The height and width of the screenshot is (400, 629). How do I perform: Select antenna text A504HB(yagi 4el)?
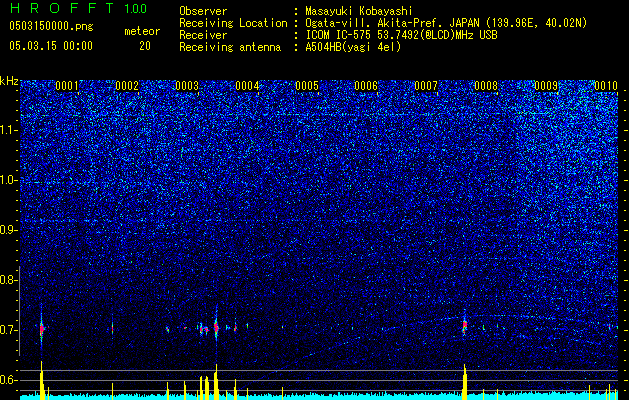tap(353, 47)
